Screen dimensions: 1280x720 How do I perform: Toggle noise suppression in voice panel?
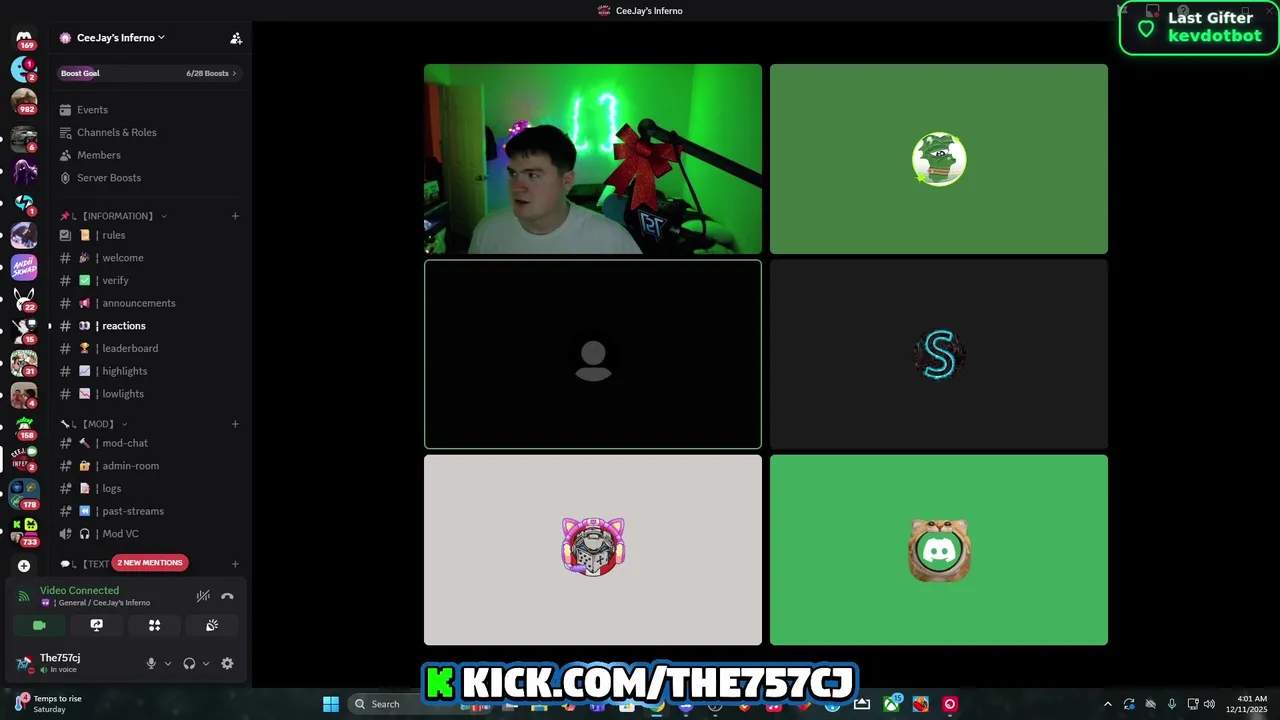(203, 596)
